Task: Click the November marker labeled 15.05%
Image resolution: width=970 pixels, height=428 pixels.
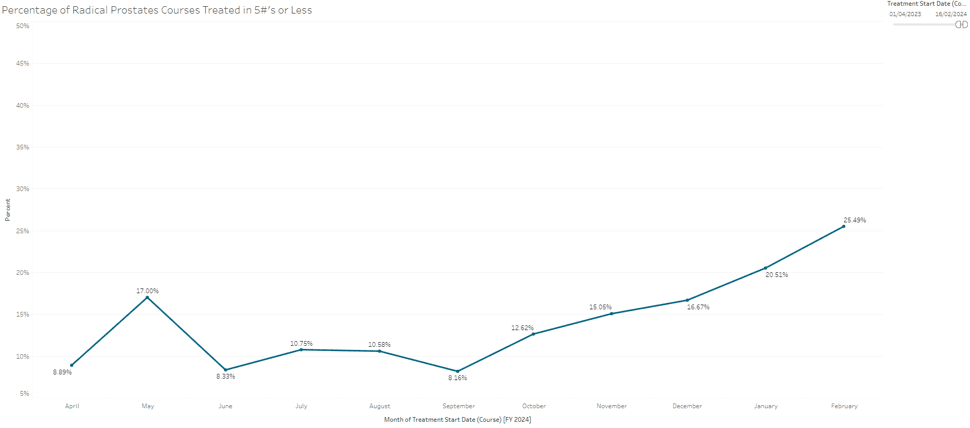Action: pyautogui.click(x=611, y=314)
